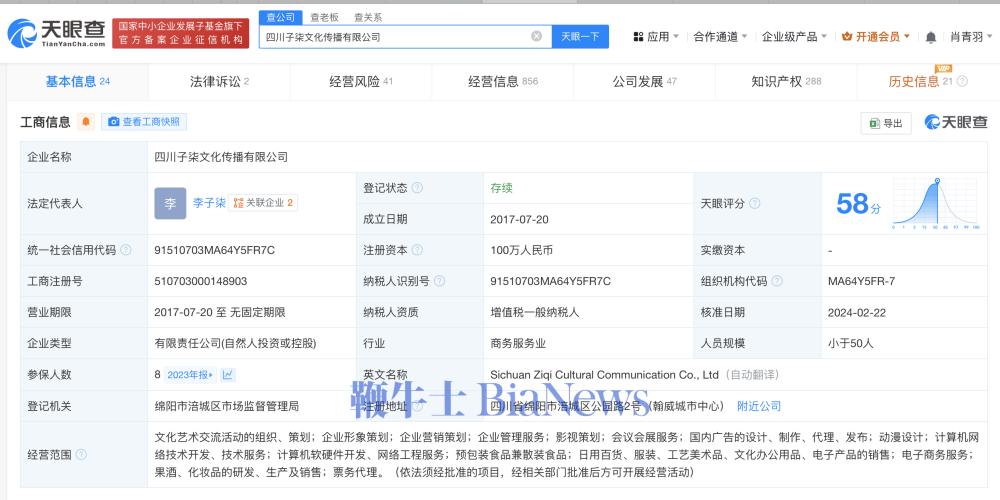This screenshot has width=1000, height=500.
Task: Click the 应用 grid icon
Action: 638,37
